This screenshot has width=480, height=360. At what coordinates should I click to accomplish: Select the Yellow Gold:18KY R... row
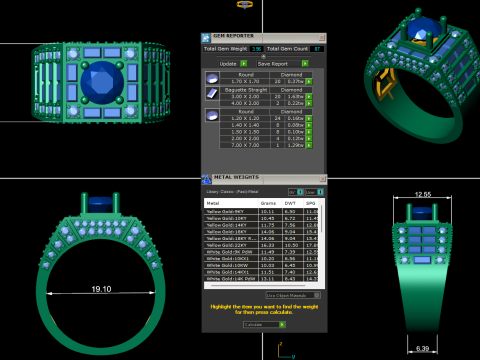click(261, 238)
